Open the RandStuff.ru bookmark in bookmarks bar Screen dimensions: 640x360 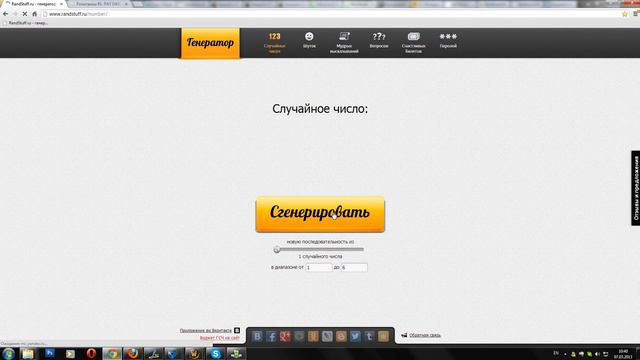[25, 23]
